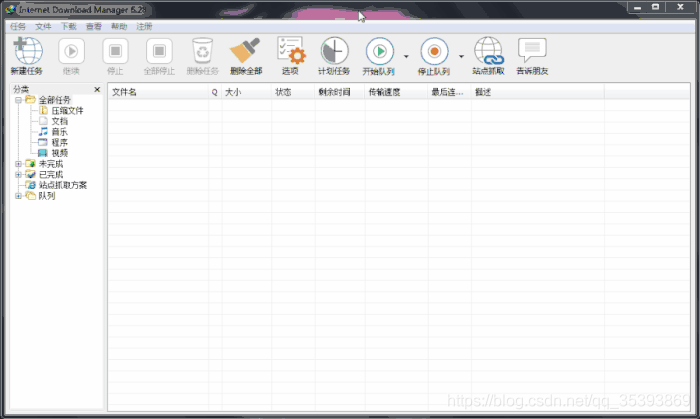The width and height of the screenshot is (700, 419).
Task: Maximize the Internet Download Manager window
Action: pyautogui.click(x=655, y=7)
